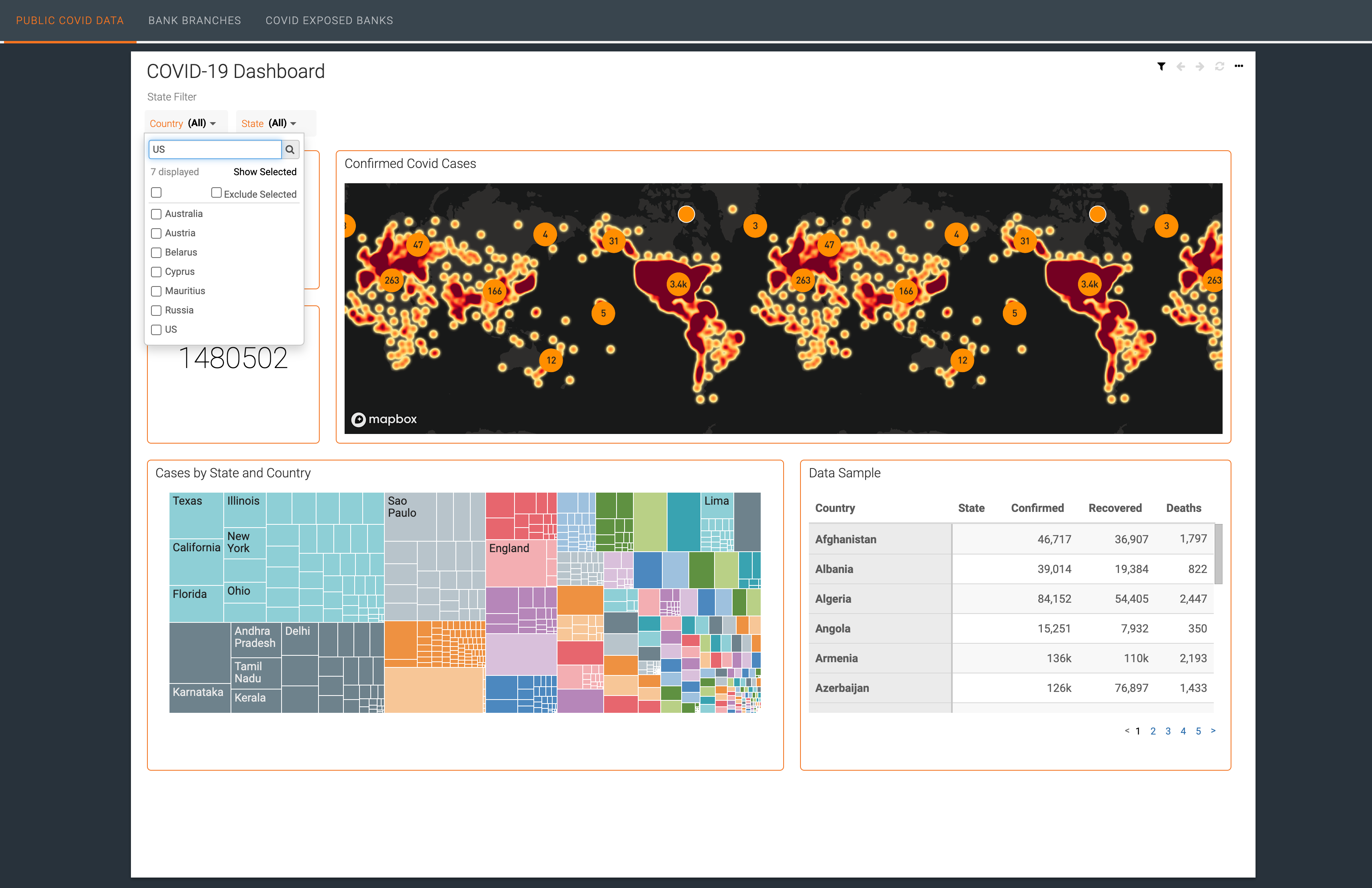Click the 3.4k cluster marker on the map
1372x888 pixels.
click(x=678, y=284)
